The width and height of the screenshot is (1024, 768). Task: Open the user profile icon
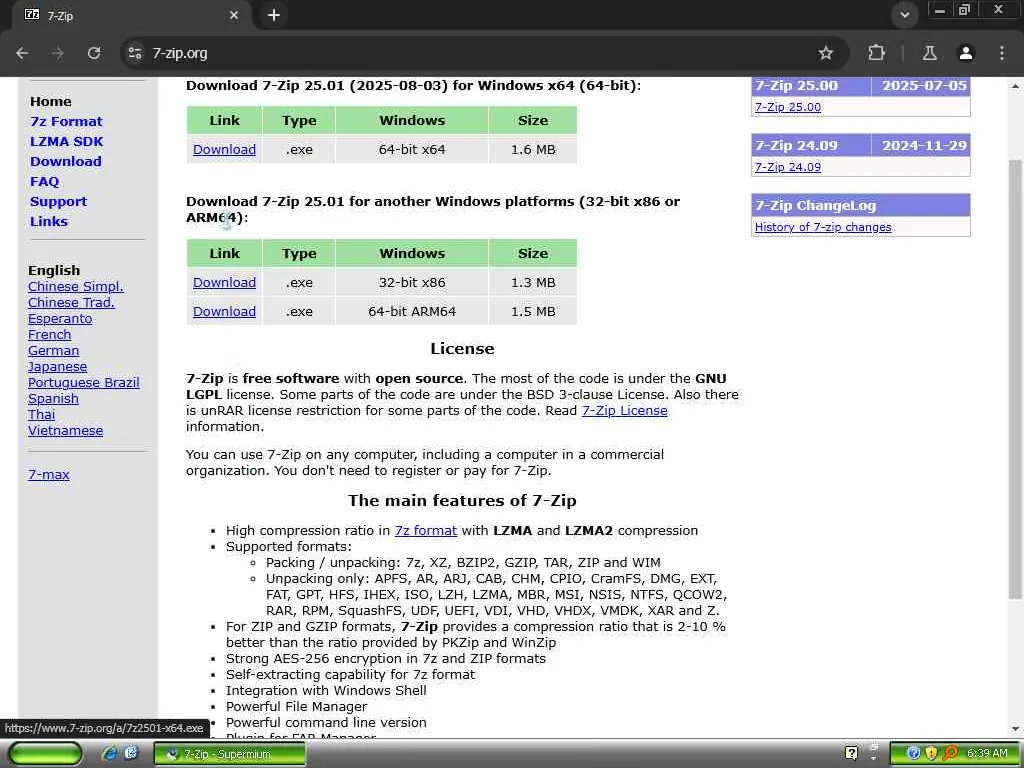[x=966, y=53]
